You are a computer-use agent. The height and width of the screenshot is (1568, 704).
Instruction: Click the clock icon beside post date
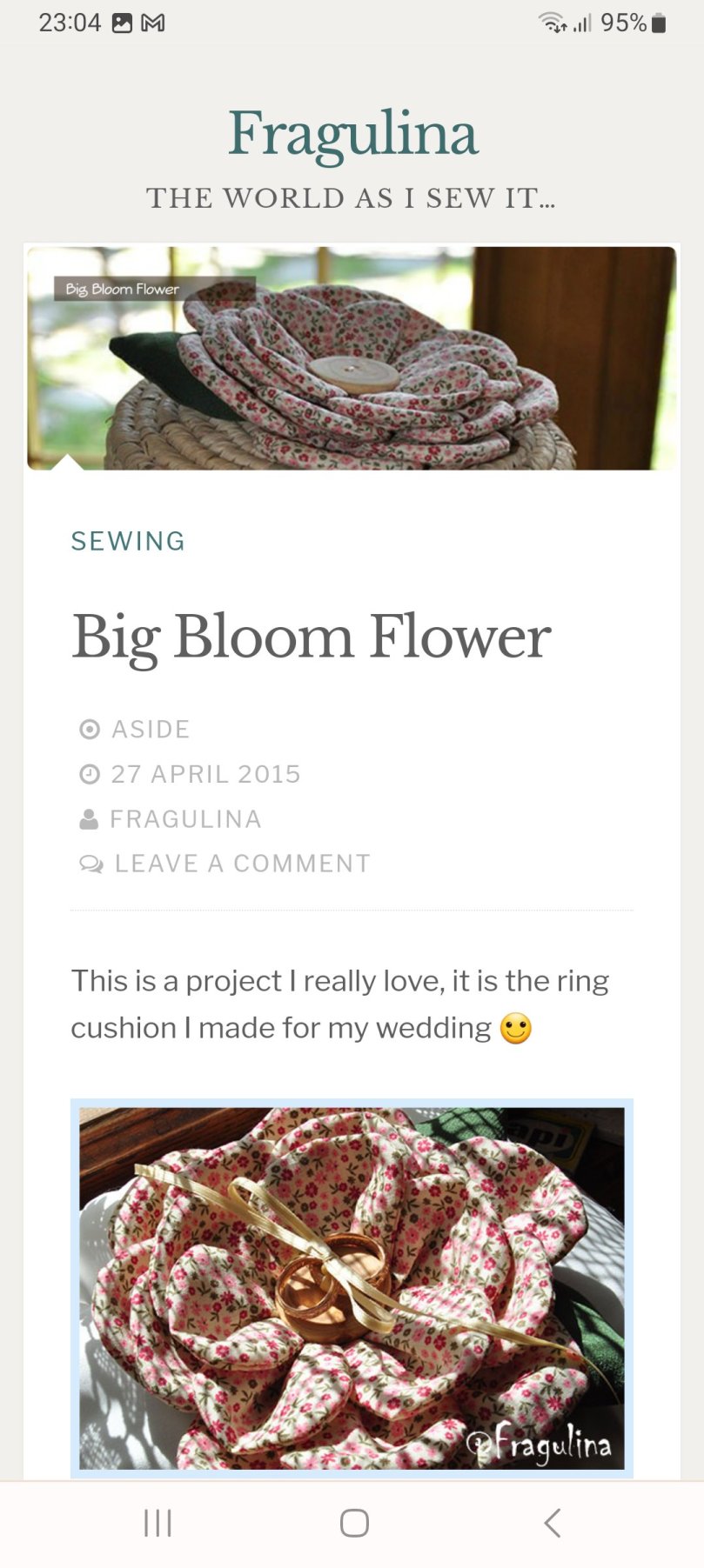click(90, 774)
